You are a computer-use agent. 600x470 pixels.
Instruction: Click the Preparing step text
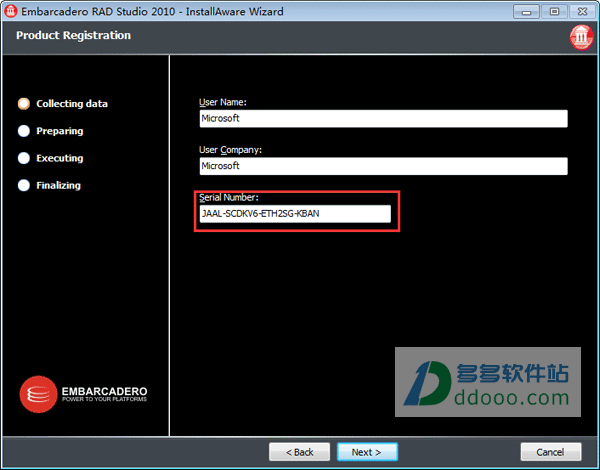tap(60, 131)
